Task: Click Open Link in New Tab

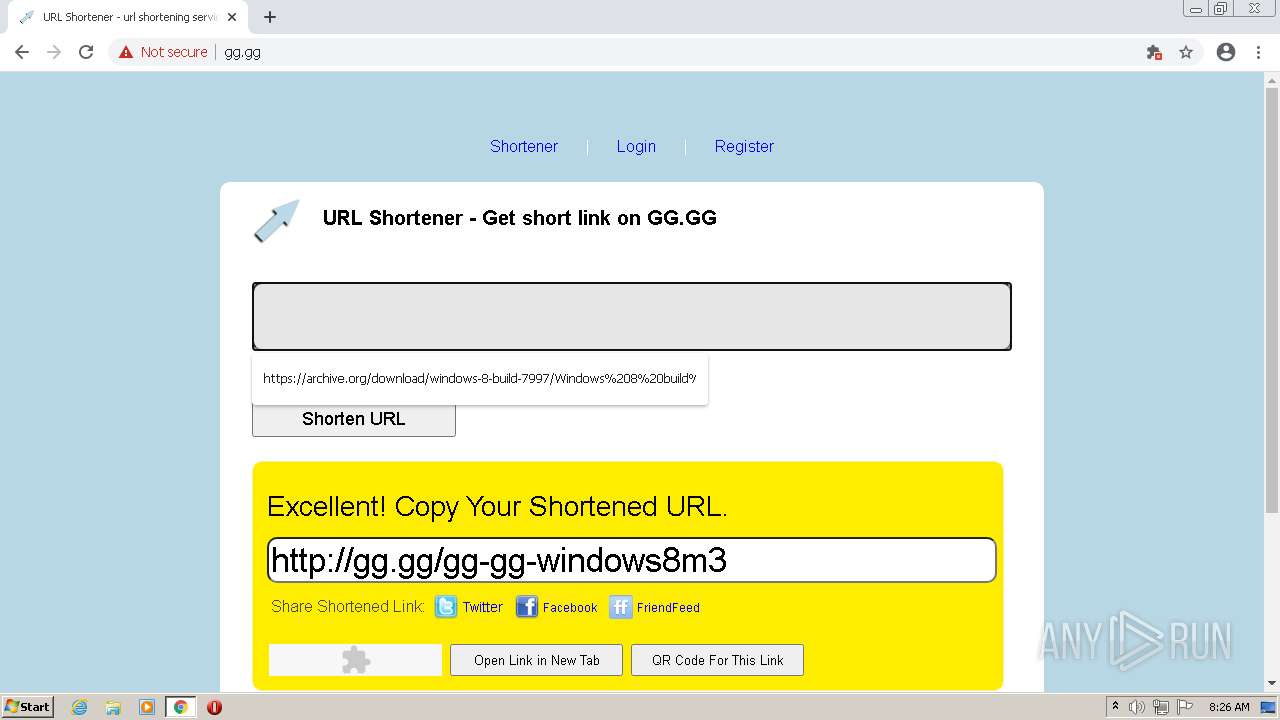Action: pos(537,660)
